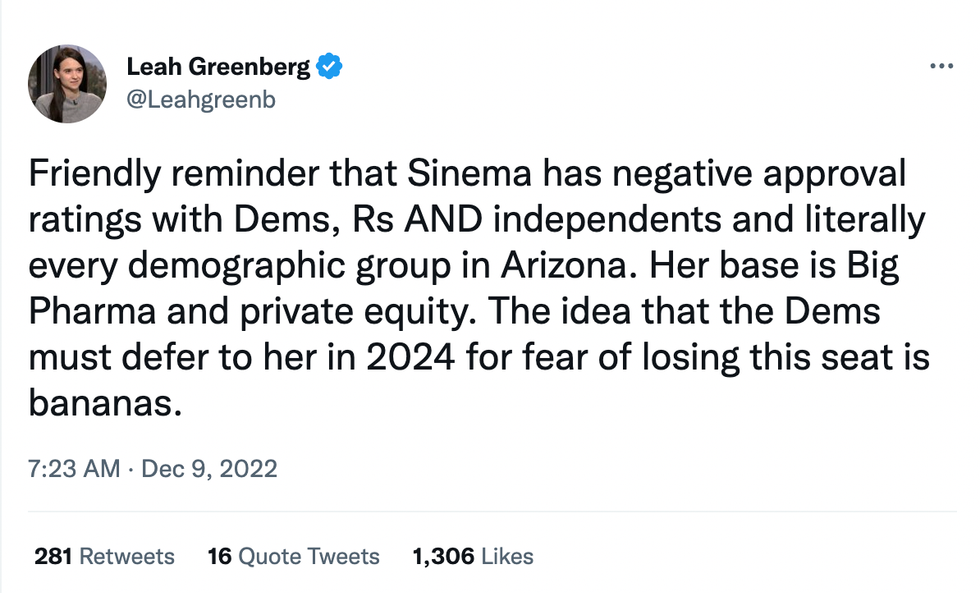Open Leah Greenberg's profile photo
Viewport: 980px width, 593px height.
coord(67,84)
